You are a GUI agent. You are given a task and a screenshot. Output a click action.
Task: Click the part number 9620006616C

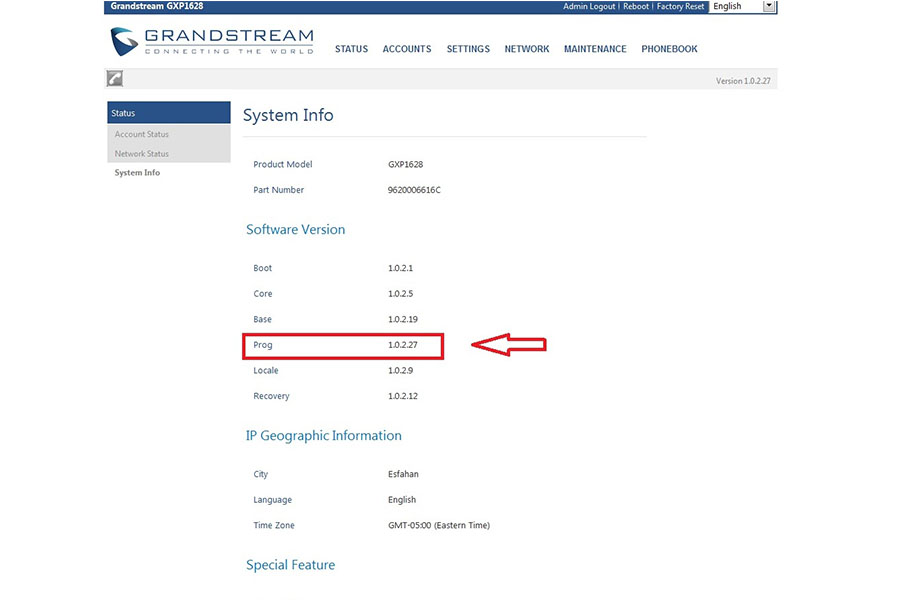coord(414,190)
